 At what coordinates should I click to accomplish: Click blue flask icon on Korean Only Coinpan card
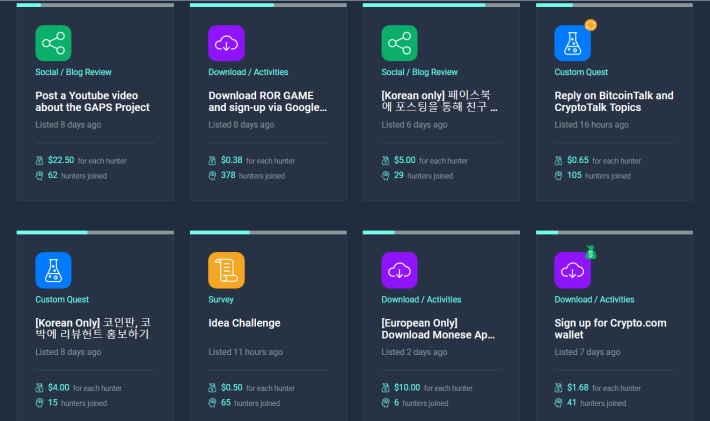(53, 270)
